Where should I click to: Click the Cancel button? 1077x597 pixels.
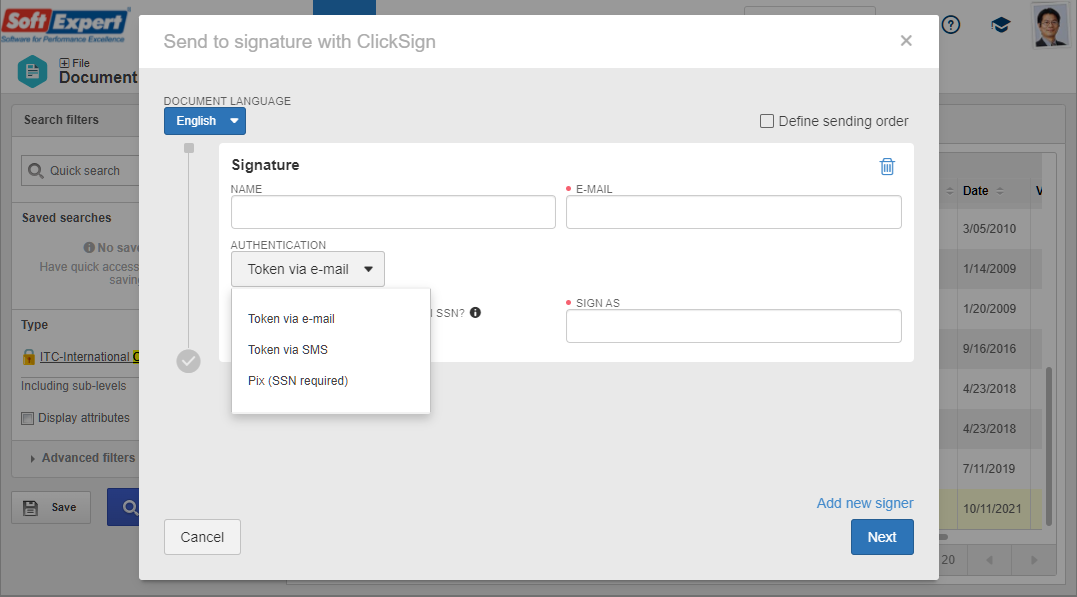click(x=202, y=537)
